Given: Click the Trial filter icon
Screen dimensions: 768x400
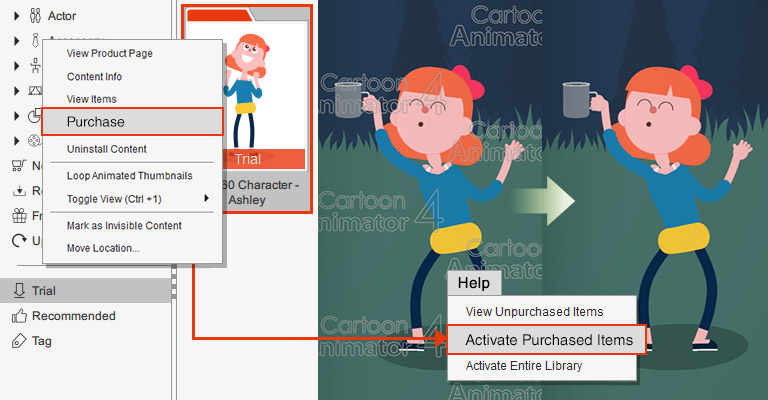Looking at the screenshot, I should (x=18, y=291).
